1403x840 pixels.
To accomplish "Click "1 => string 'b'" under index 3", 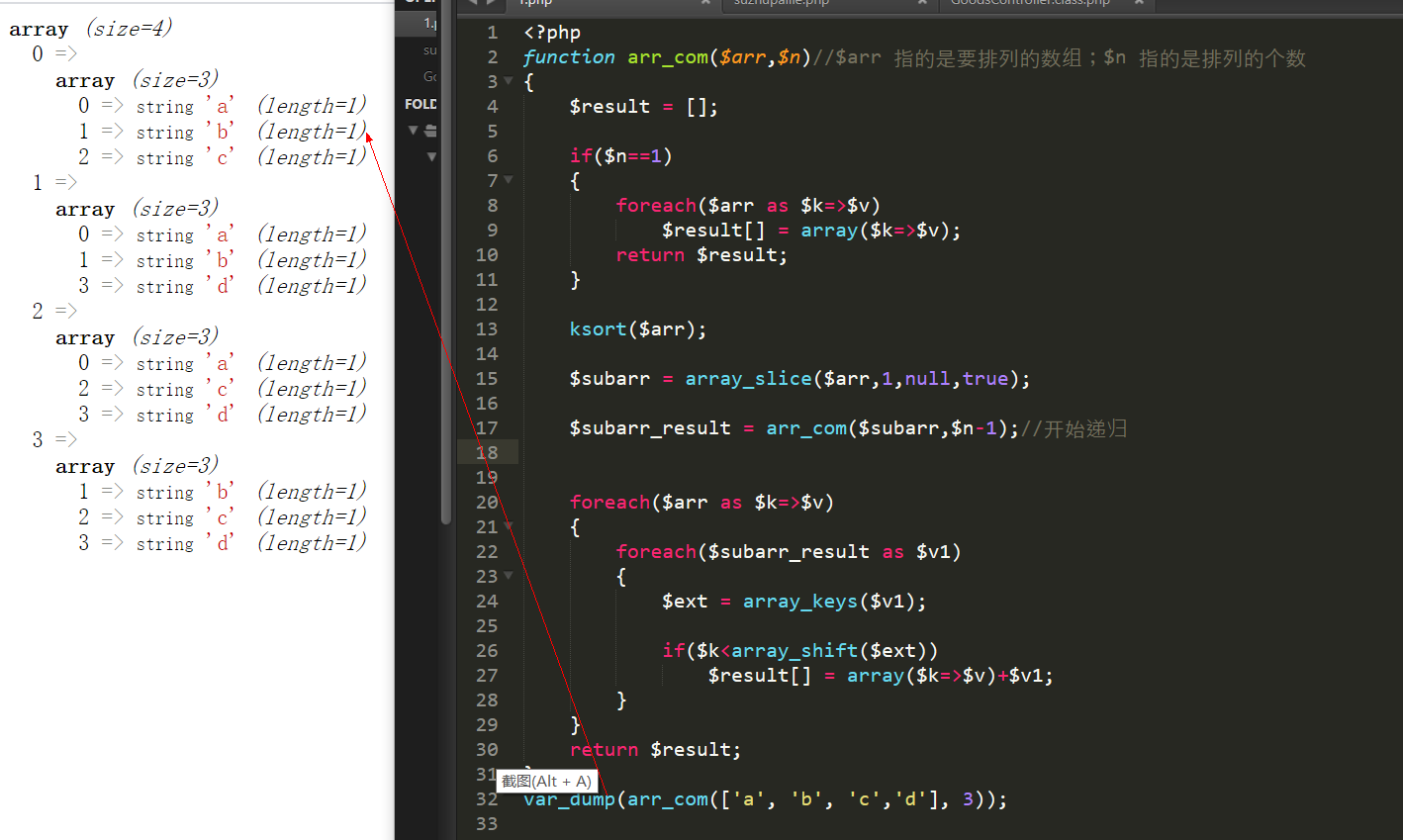I will [156, 492].
